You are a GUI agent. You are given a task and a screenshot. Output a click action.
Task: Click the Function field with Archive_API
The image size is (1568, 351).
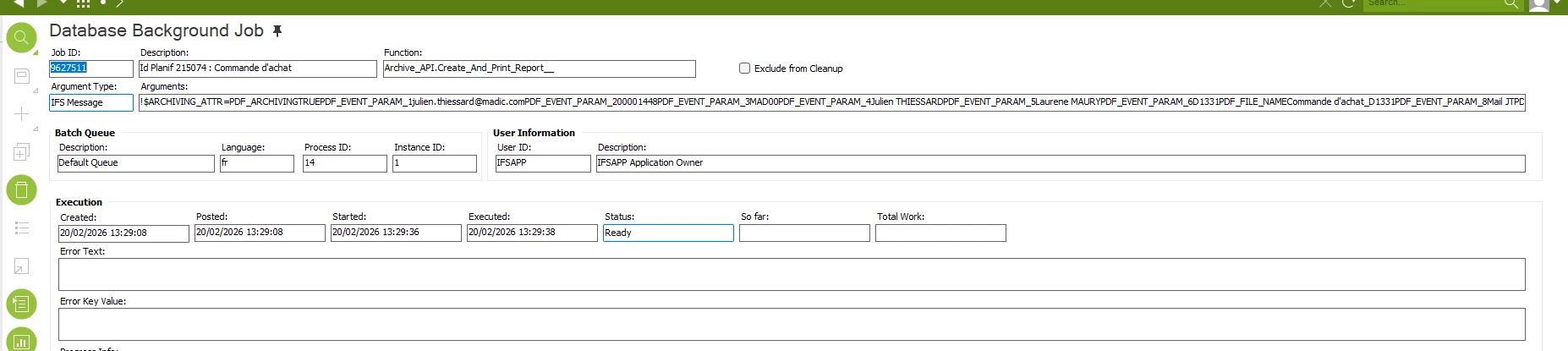539,69
